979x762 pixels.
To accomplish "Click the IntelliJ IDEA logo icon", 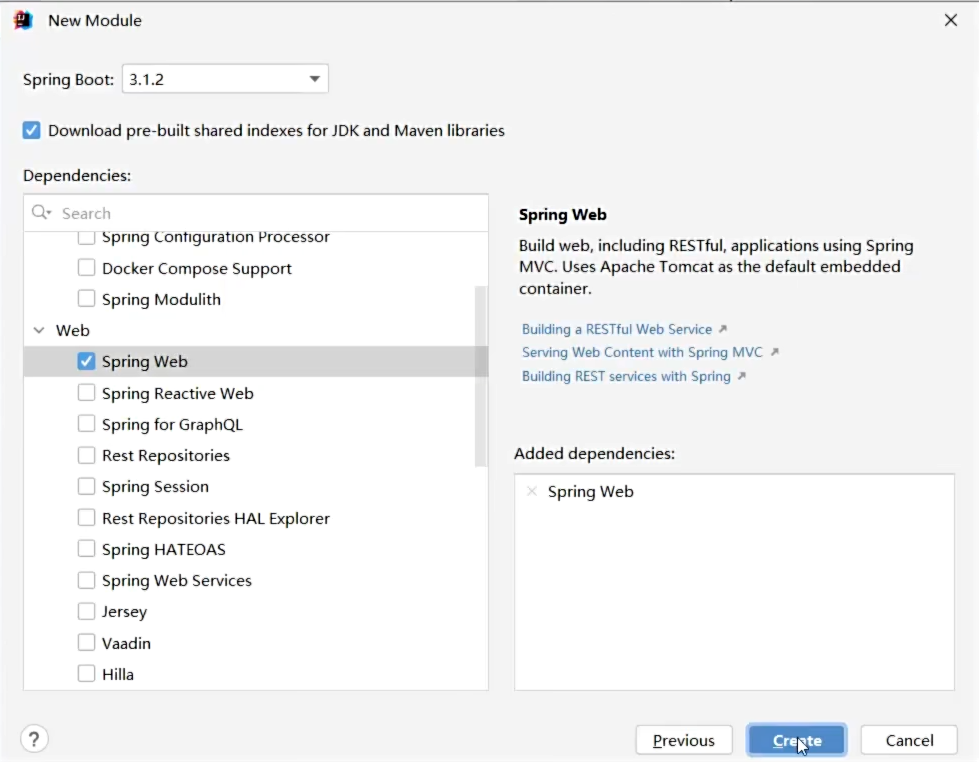I will tap(23, 20).
